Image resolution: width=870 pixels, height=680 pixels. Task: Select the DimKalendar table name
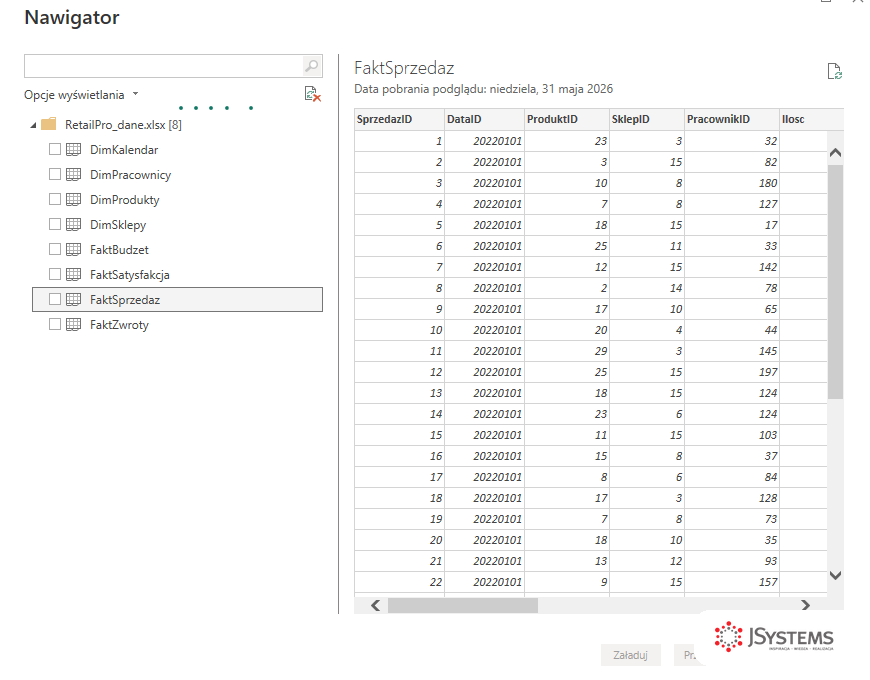124,150
